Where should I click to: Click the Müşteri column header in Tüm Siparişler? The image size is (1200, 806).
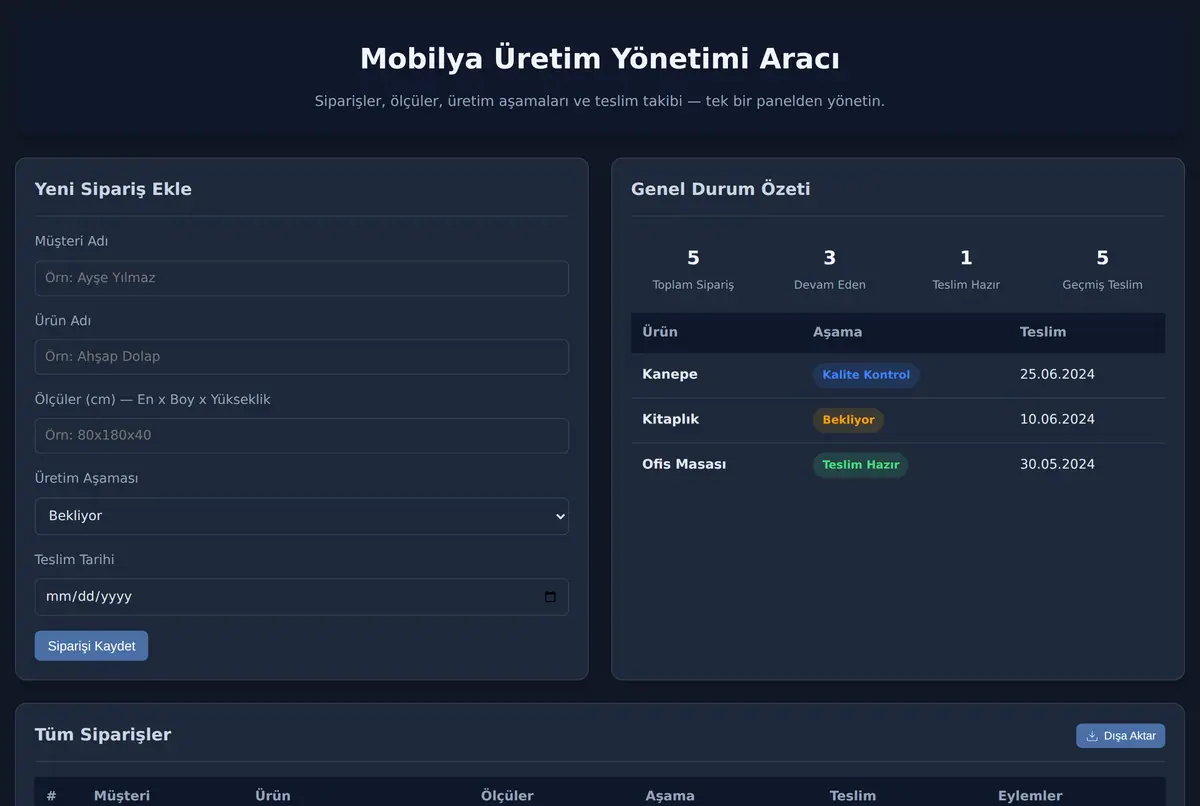tap(122, 796)
